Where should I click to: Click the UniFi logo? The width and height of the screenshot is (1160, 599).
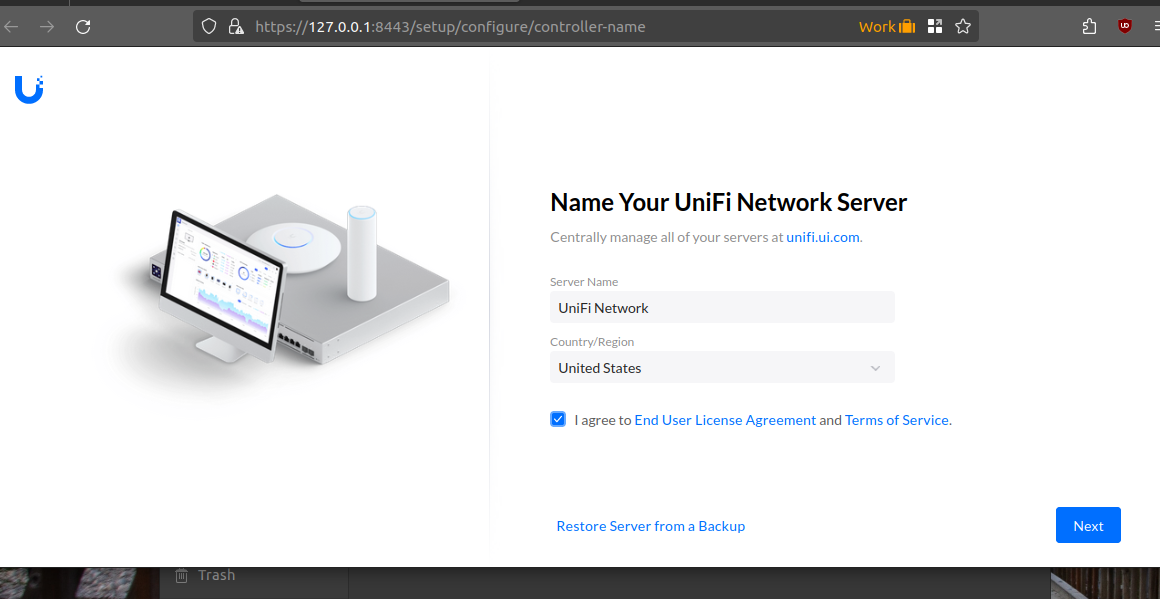29,89
